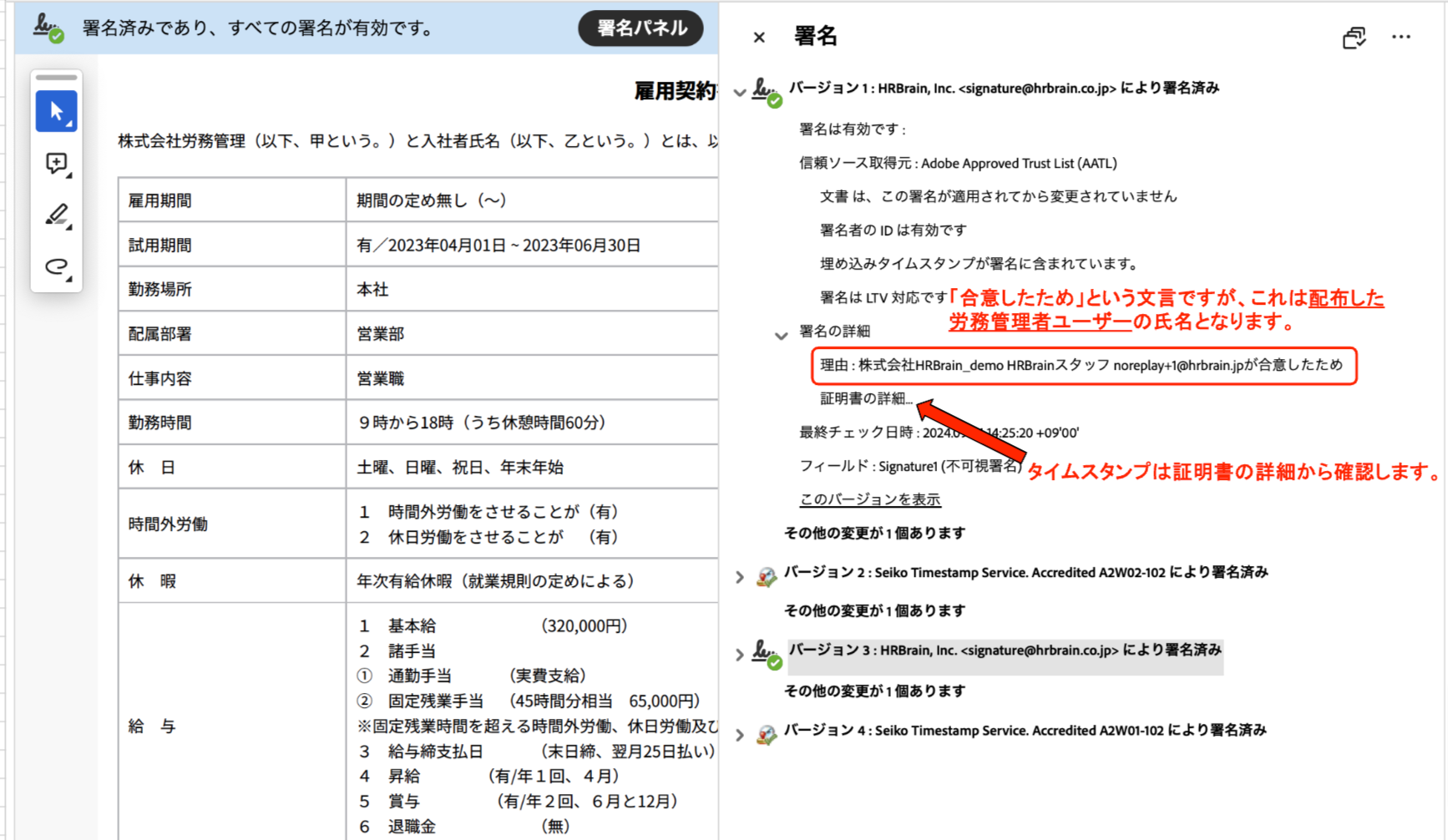The image size is (1448, 840).
Task: Select the バージョン 1 HRBrain signed row
Action: [x=1004, y=88]
